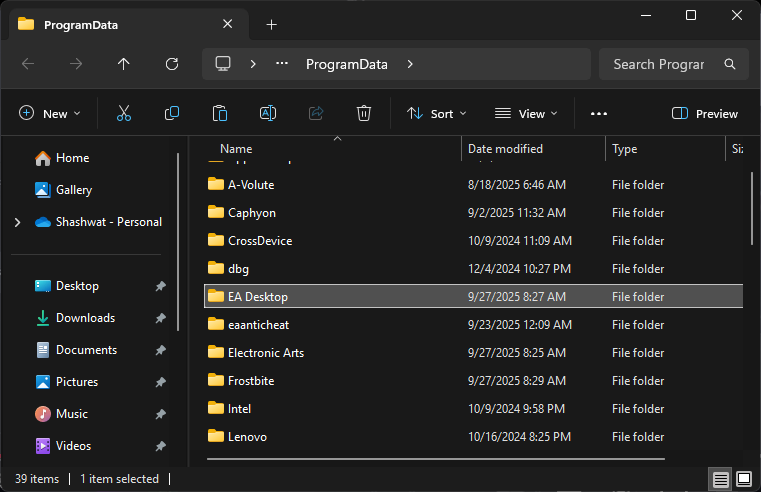Click the Refresh button

click(x=172, y=64)
